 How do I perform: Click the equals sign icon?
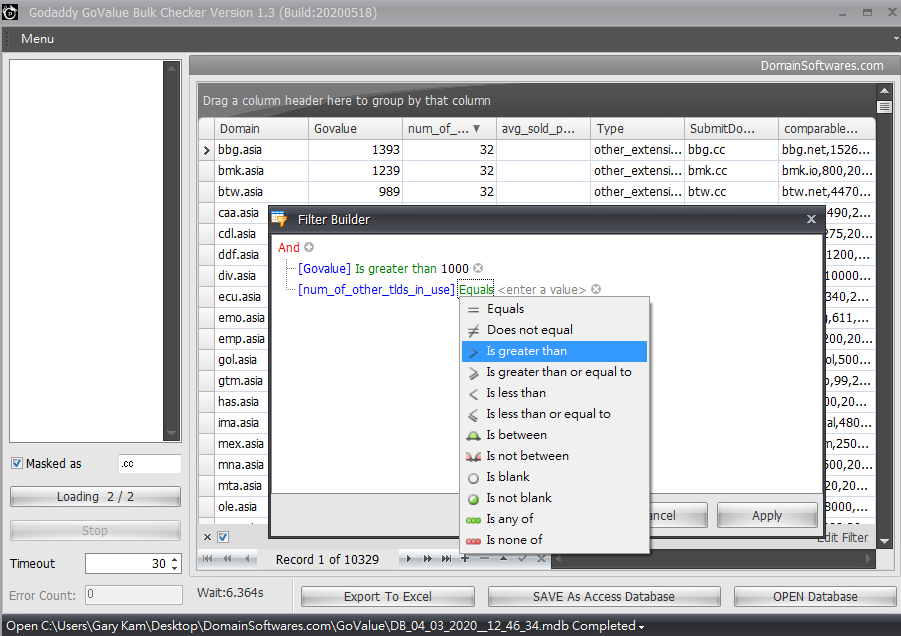473,310
